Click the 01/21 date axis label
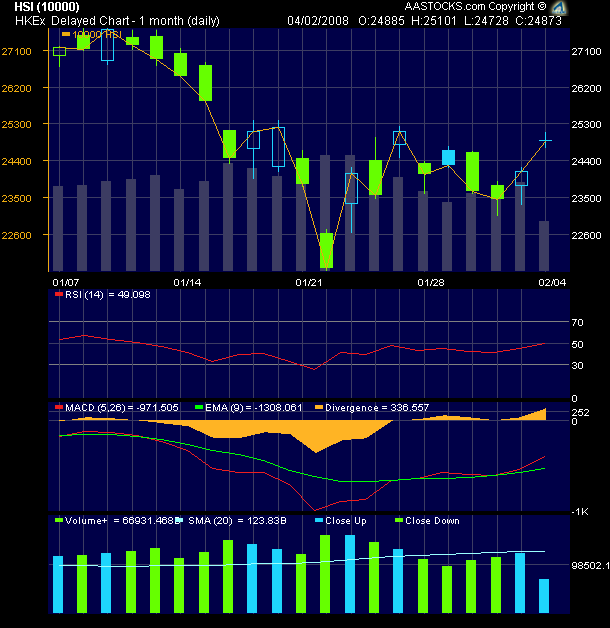610x628 pixels. point(308,282)
